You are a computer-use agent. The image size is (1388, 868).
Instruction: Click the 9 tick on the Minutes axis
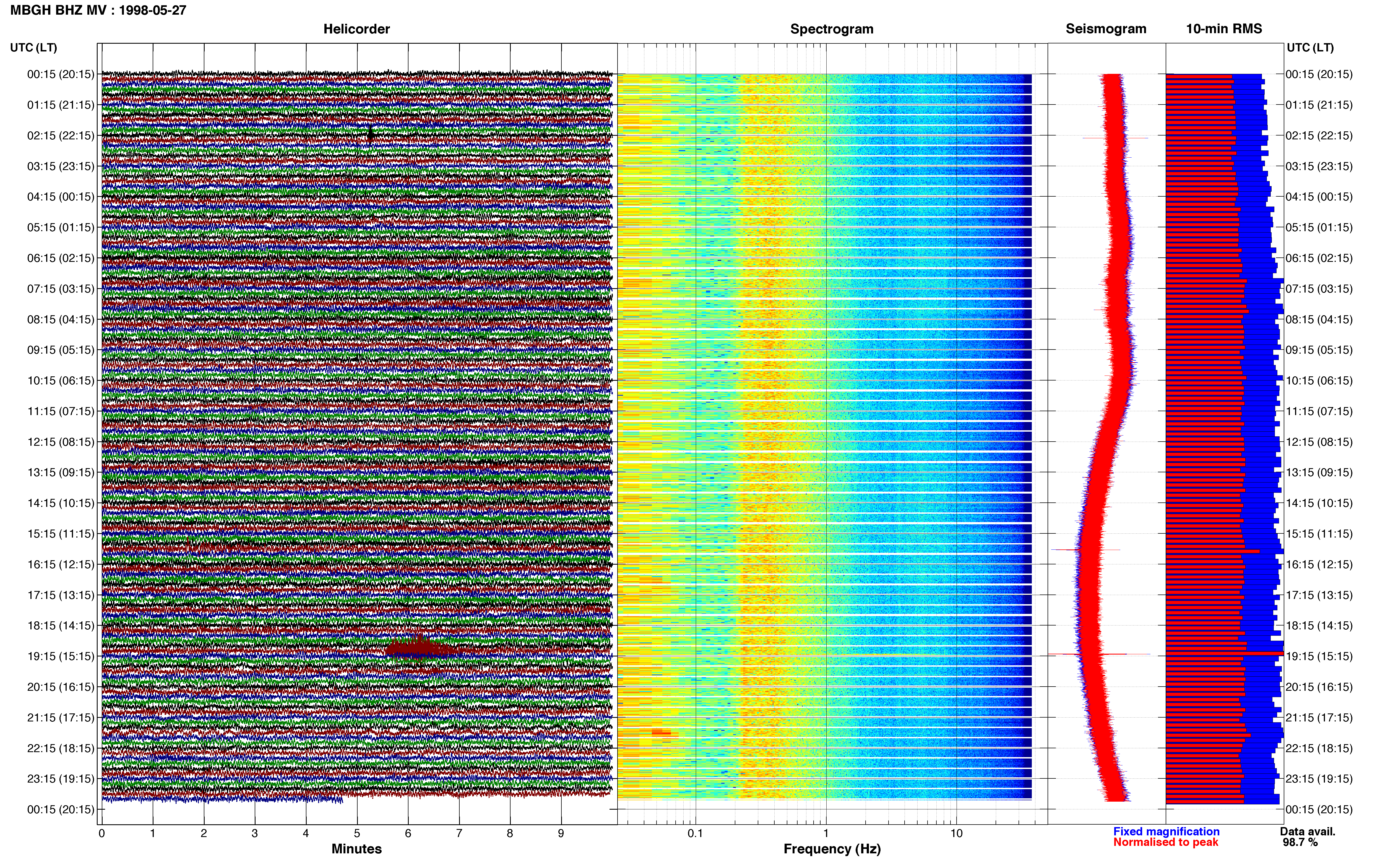[561, 833]
